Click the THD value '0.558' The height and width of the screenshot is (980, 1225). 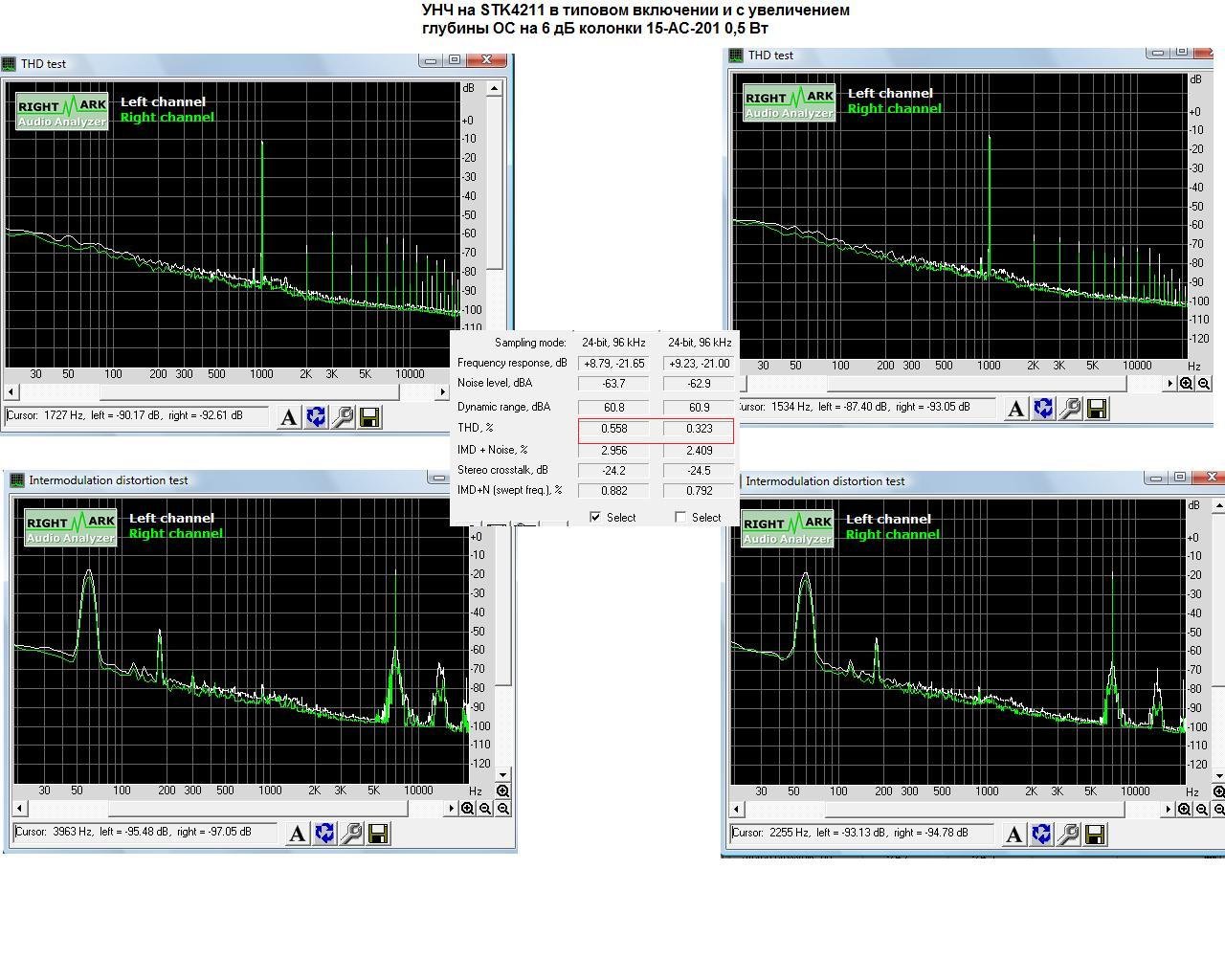click(613, 429)
